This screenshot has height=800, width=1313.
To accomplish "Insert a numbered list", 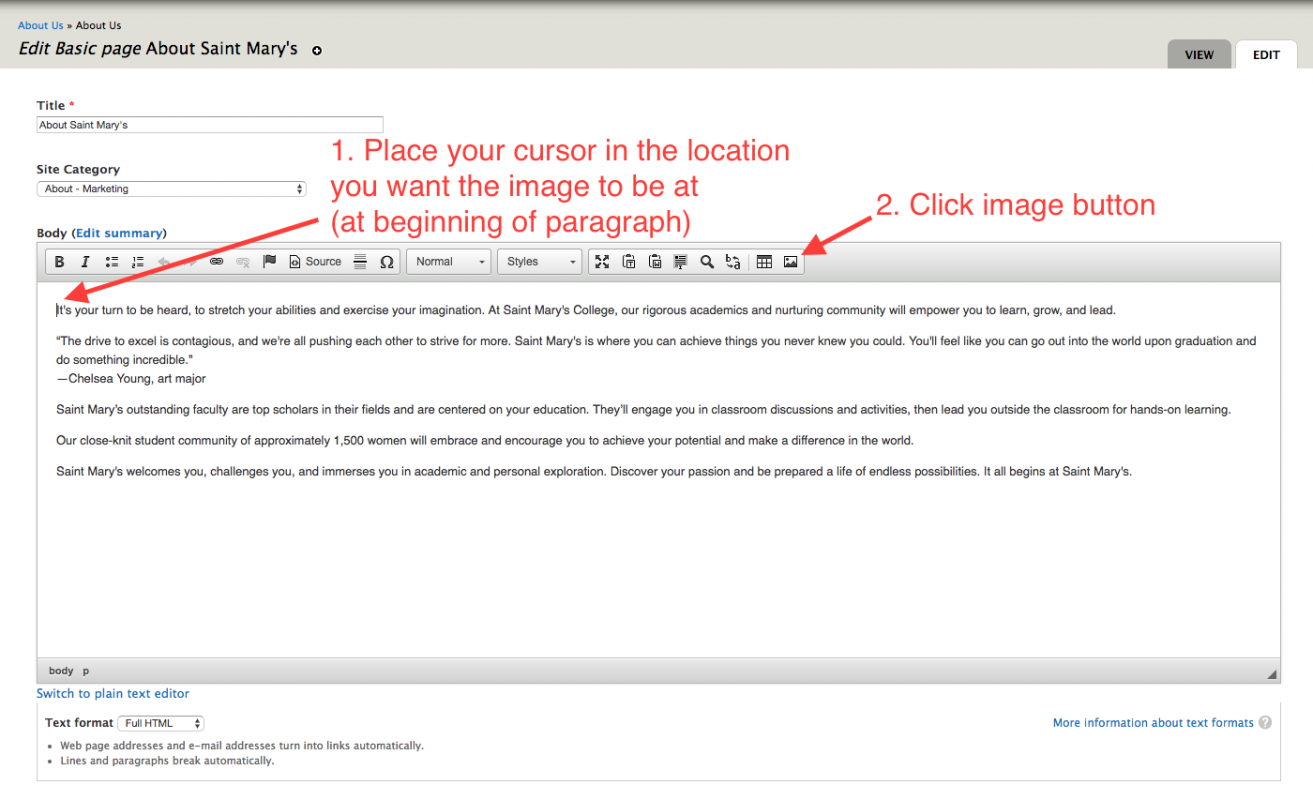I will (x=138, y=262).
